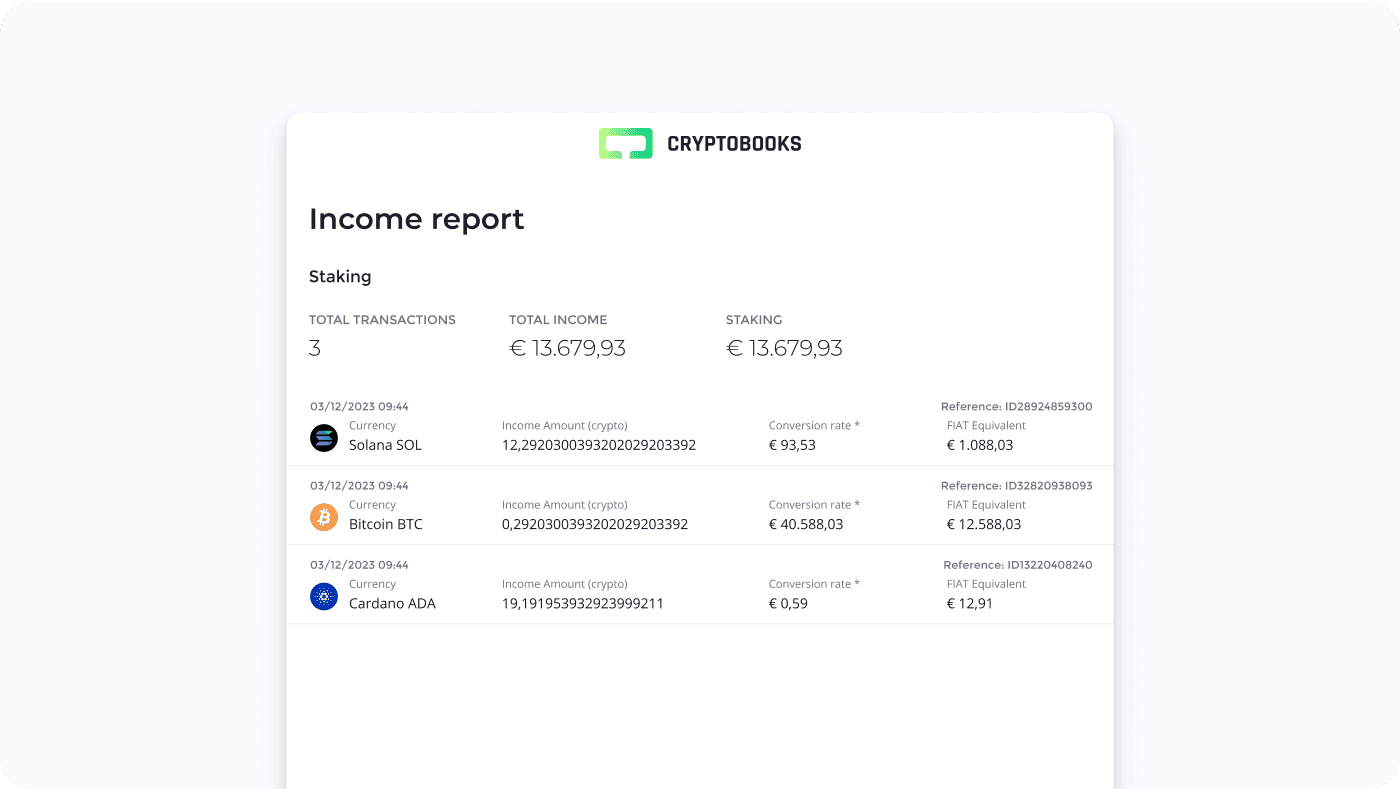Click the Bitcoin BTC coin icon

pyautogui.click(x=323, y=517)
